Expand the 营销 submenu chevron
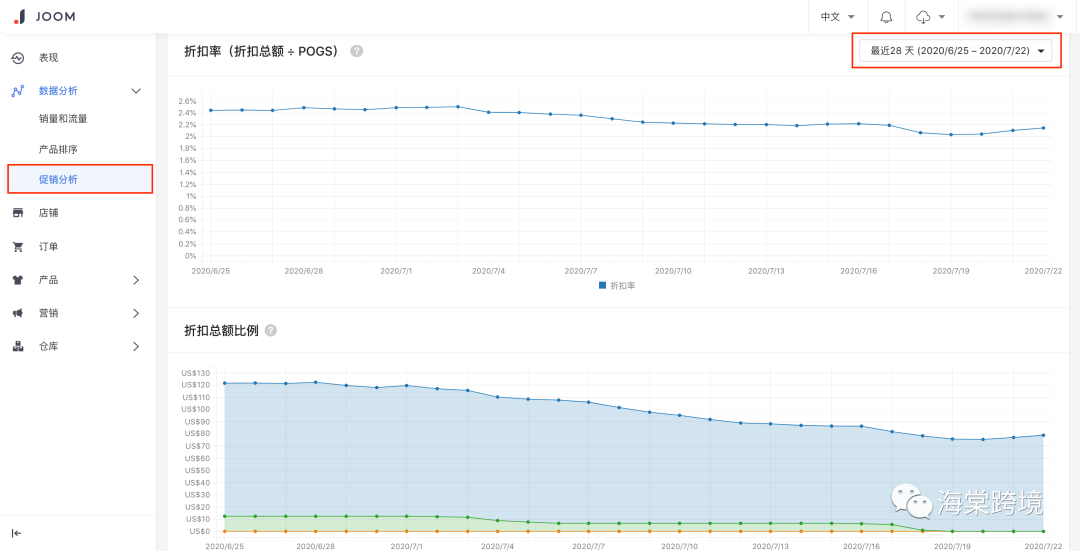 (136, 313)
